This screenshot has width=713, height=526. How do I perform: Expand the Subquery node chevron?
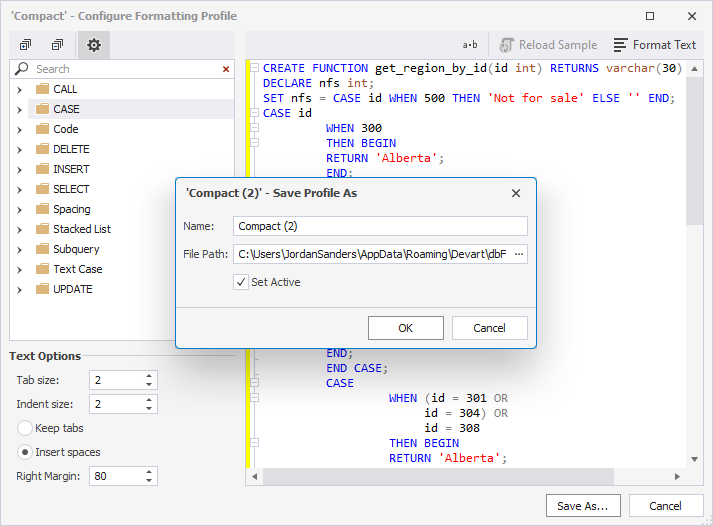pyautogui.click(x=19, y=250)
